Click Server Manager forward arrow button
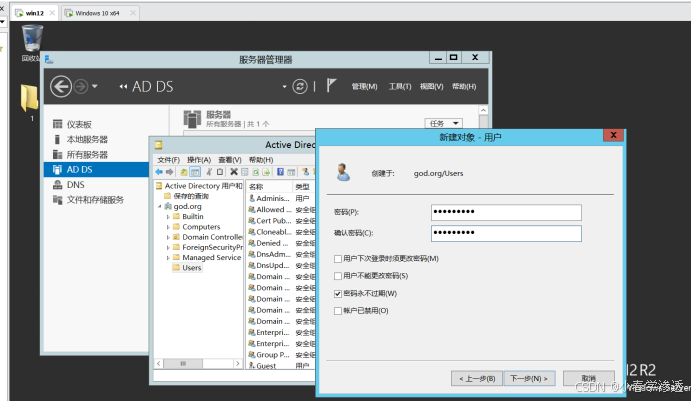 [81, 86]
